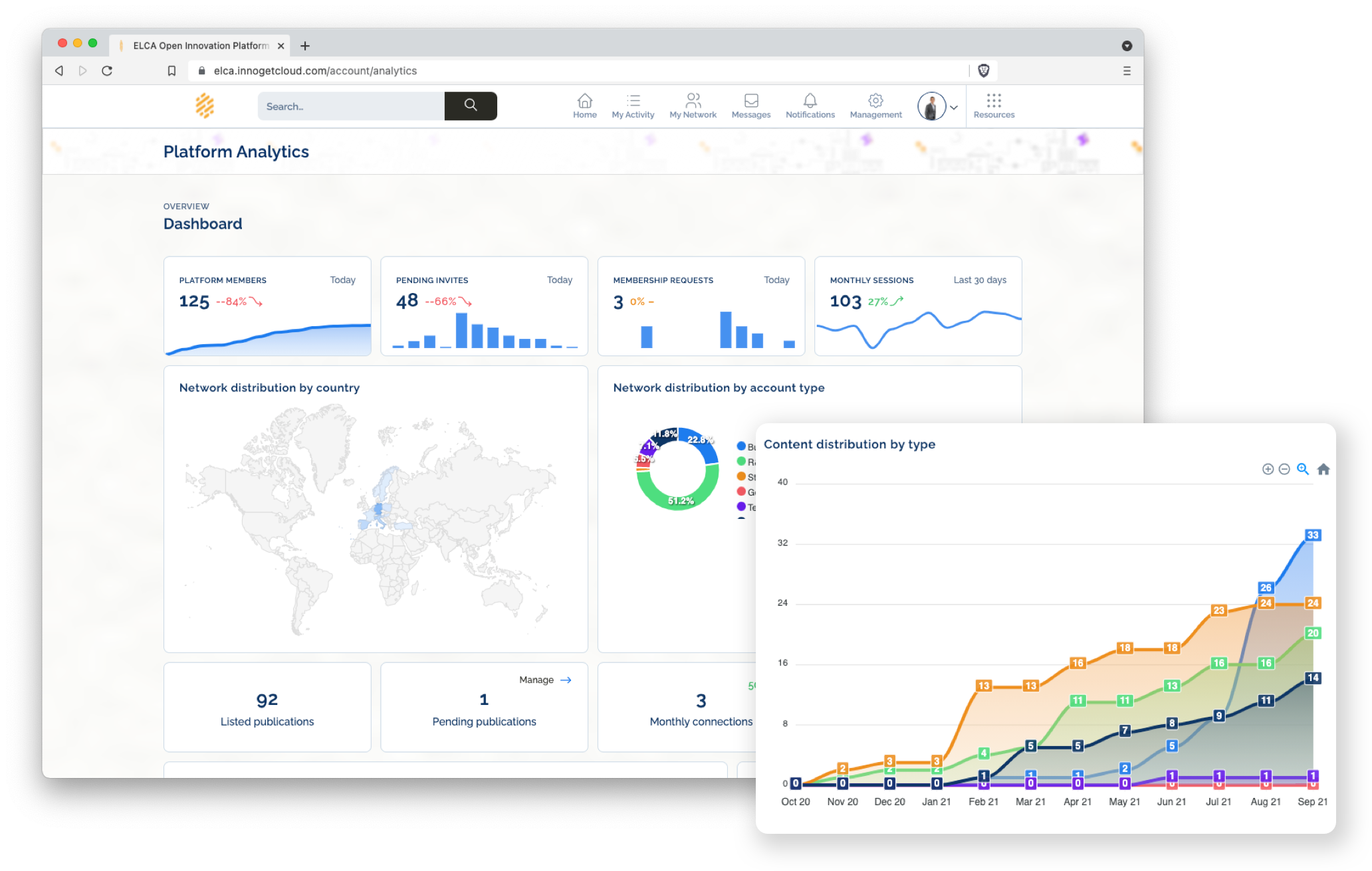Click the world map in country distribution
The width and height of the screenshot is (1372, 871).
click(x=370, y=520)
